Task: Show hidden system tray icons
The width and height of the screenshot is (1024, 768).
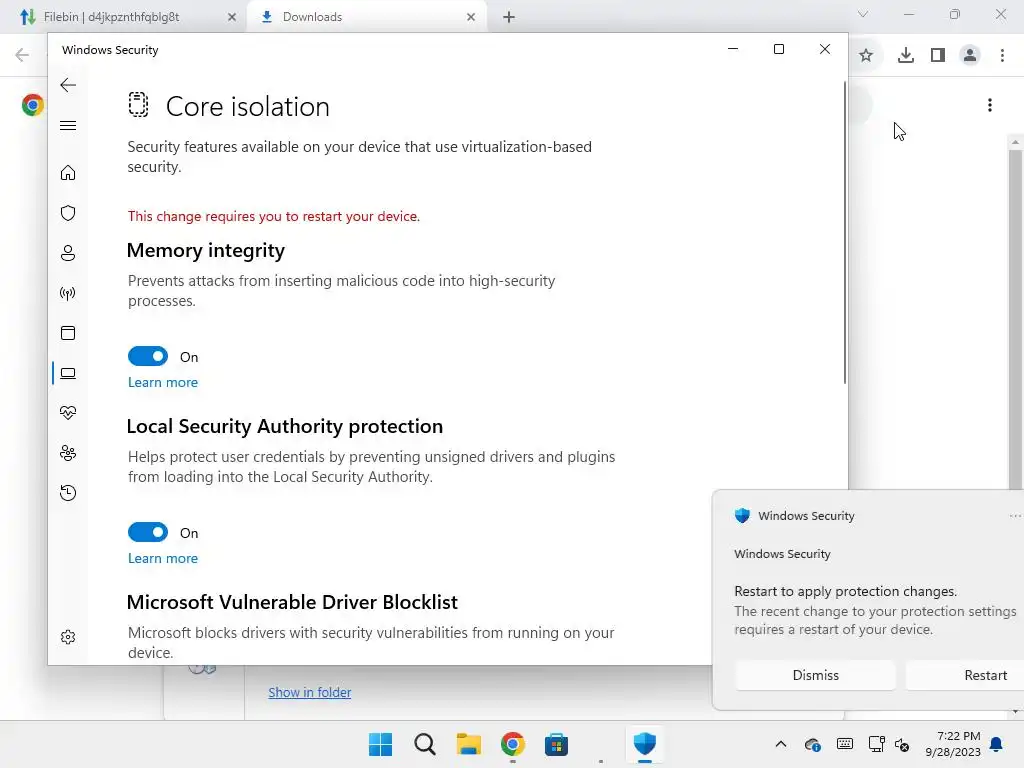Action: click(x=780, y=744)
